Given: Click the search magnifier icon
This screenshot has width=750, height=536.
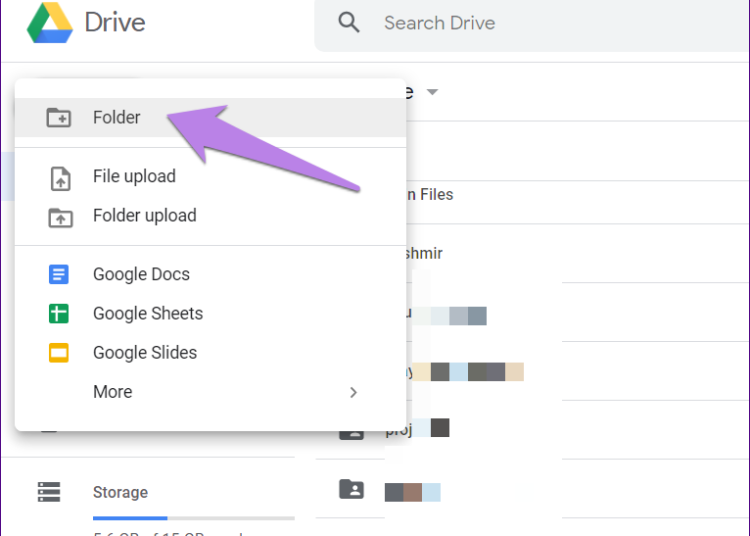Looking at the screenshot, I should click(x=349, y=22).
